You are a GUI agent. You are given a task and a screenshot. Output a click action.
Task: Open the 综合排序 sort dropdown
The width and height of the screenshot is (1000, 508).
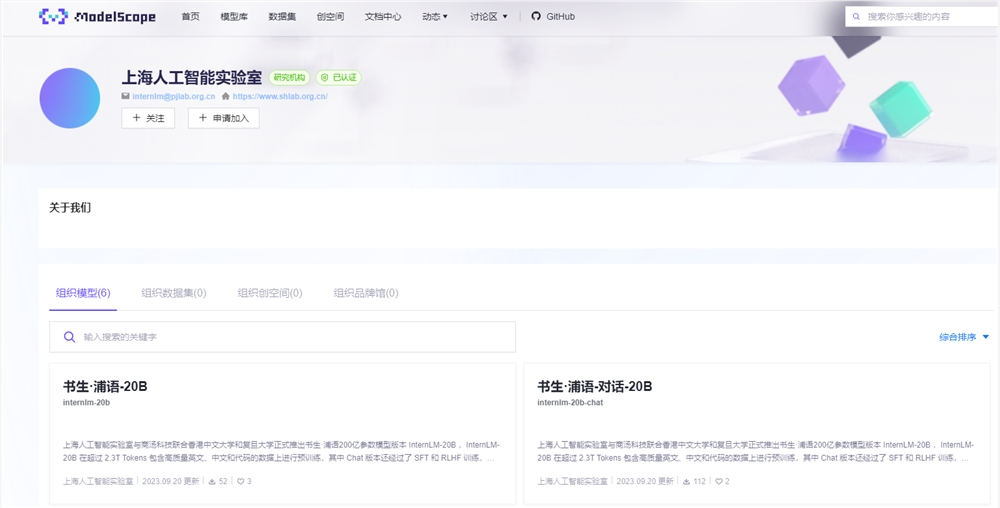(x=964, y=337)
